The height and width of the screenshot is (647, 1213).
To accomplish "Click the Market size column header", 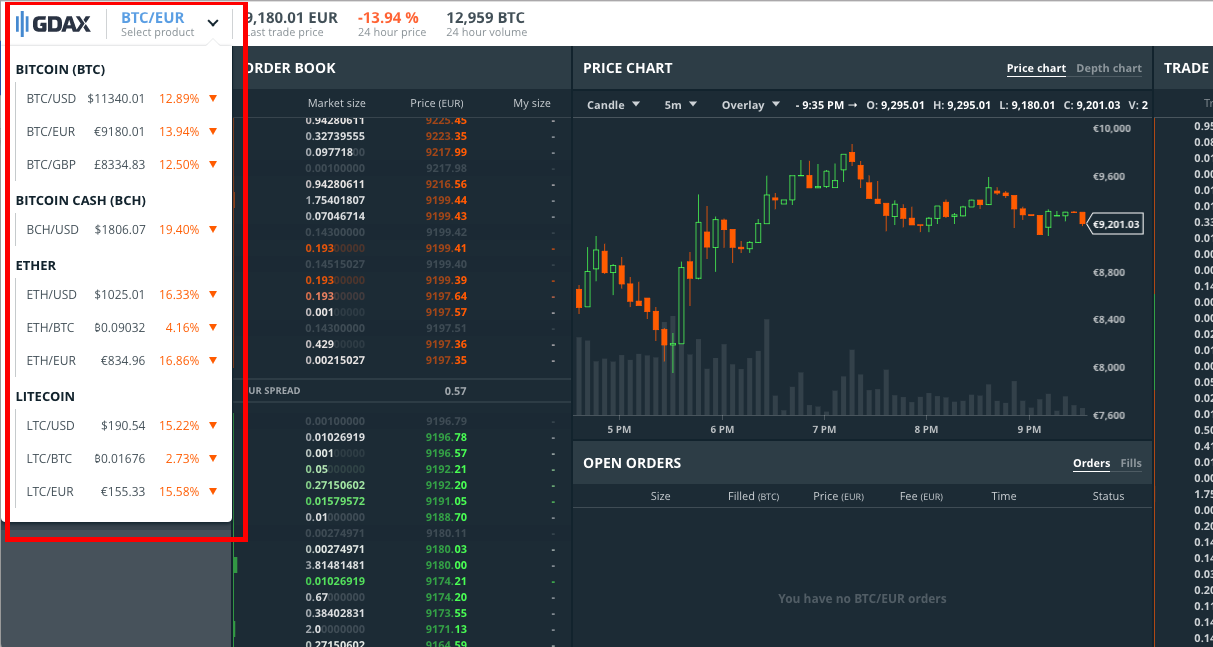I will pos(337,103).
